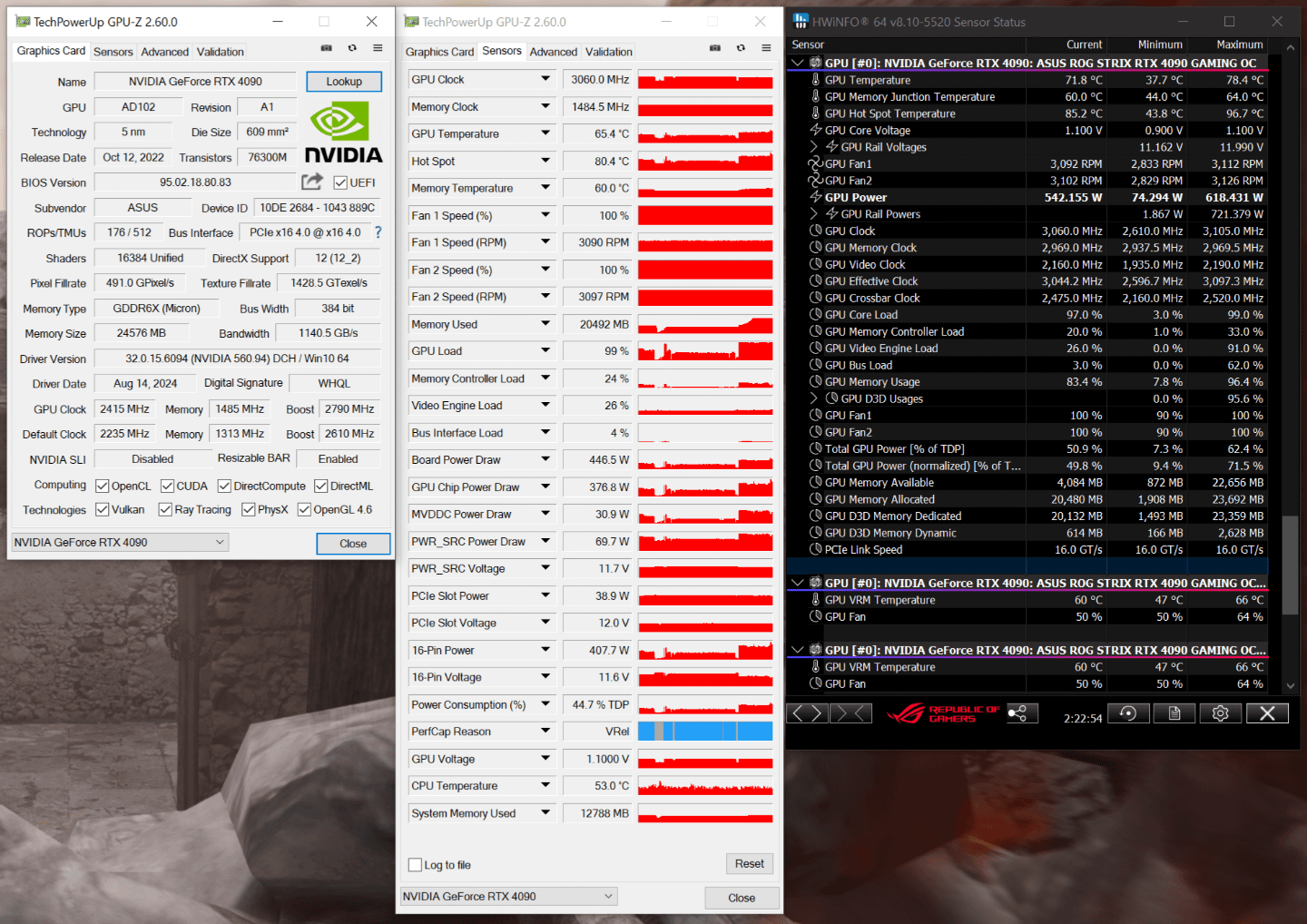Click the Lookup button
The height and width of the screenshot is (924, 1307).
pos(344,82)
